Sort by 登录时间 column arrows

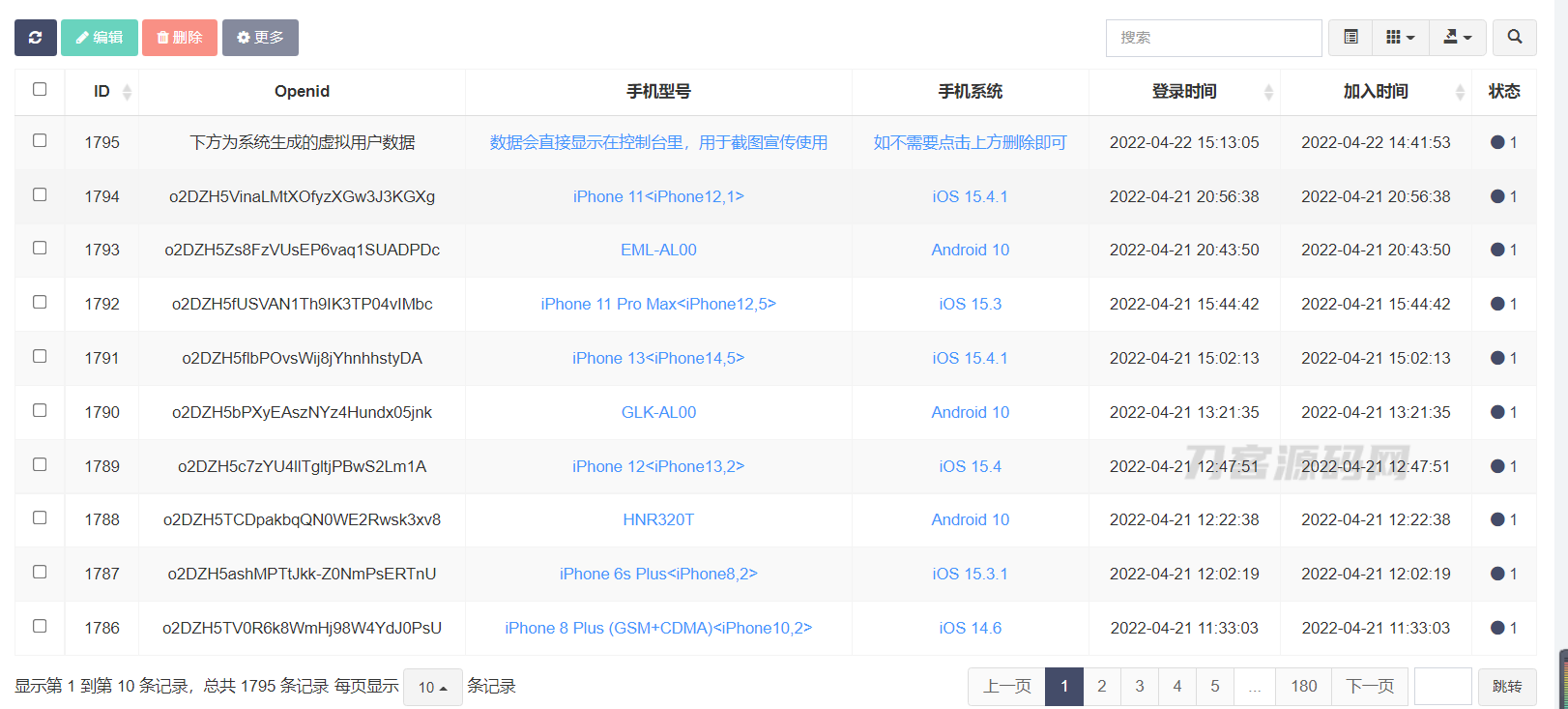pyautogui.click(x=1268, y=92)
